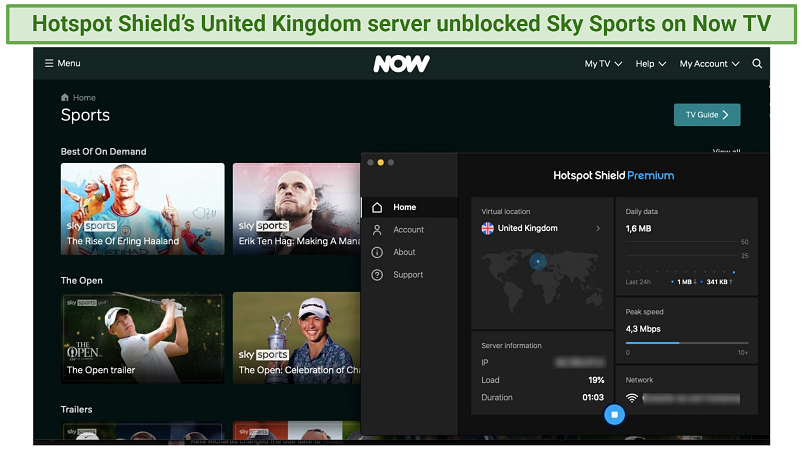Click the Trailers section heading
This screenshot has height=453, width=806.
pos(76,410)
